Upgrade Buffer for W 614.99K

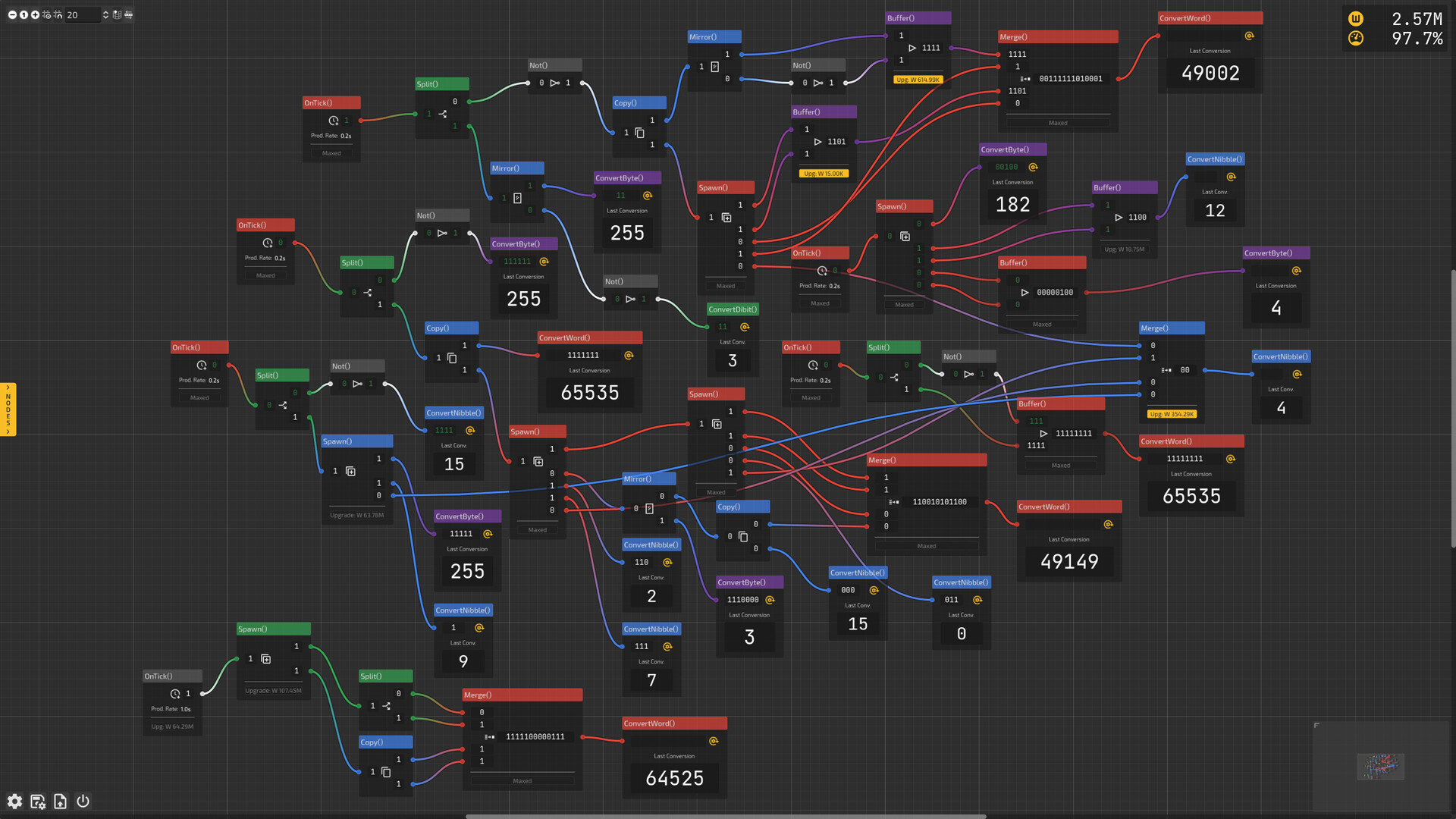coord(918,80)
